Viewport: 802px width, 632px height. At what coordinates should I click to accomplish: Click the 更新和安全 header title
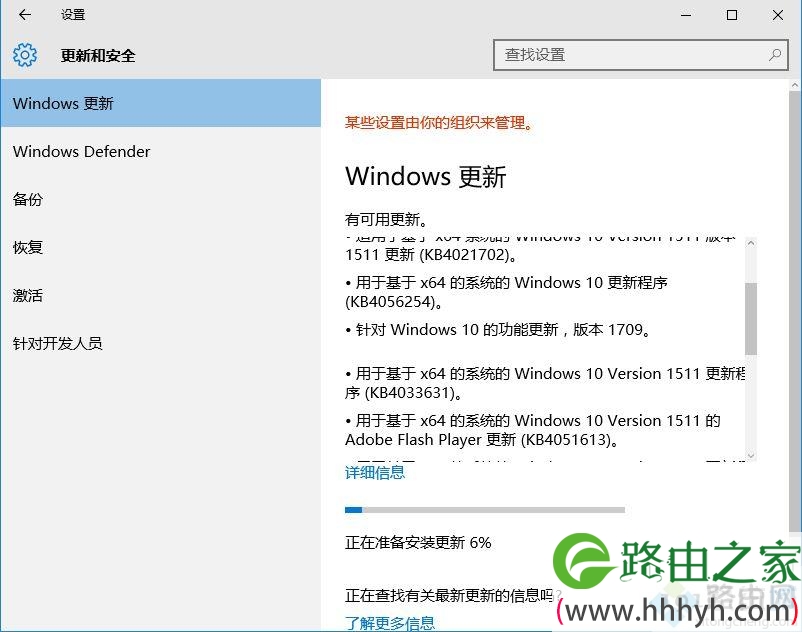point(98,55)
